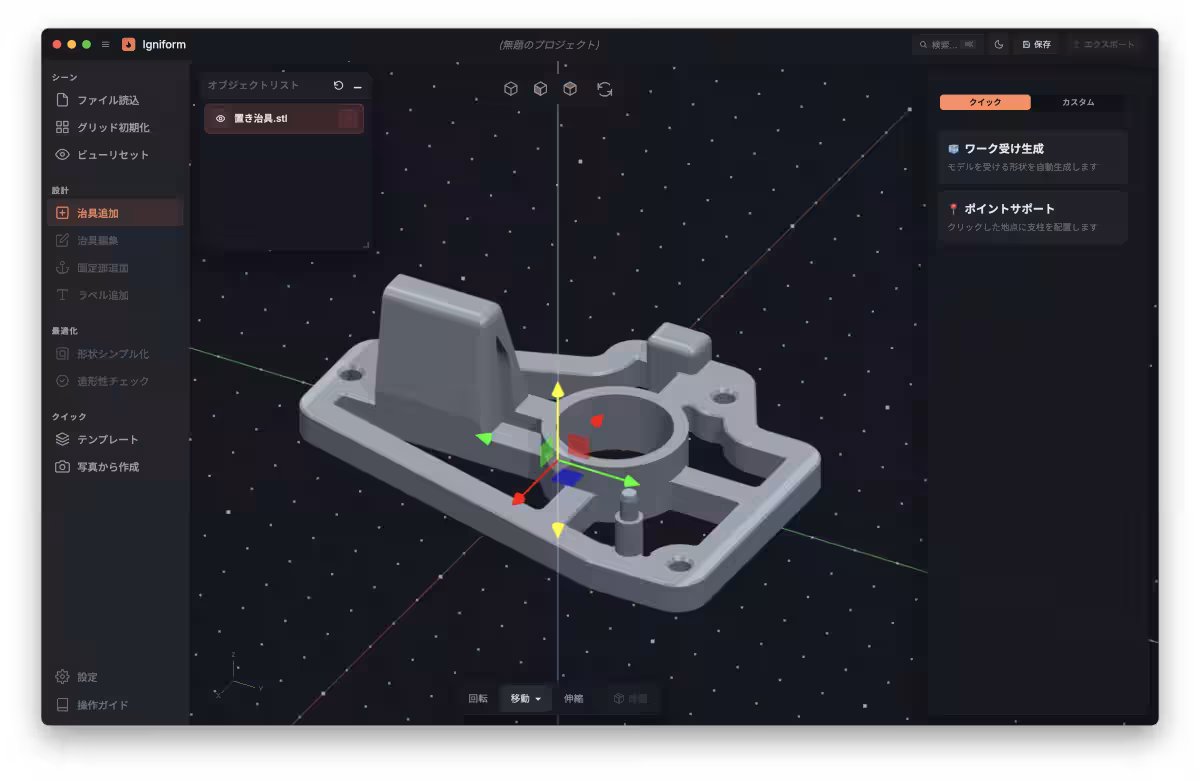Open 設定 settings at sidebar bottom
The height and width of the screenshot is (780, 1200).
pos(115,677)
